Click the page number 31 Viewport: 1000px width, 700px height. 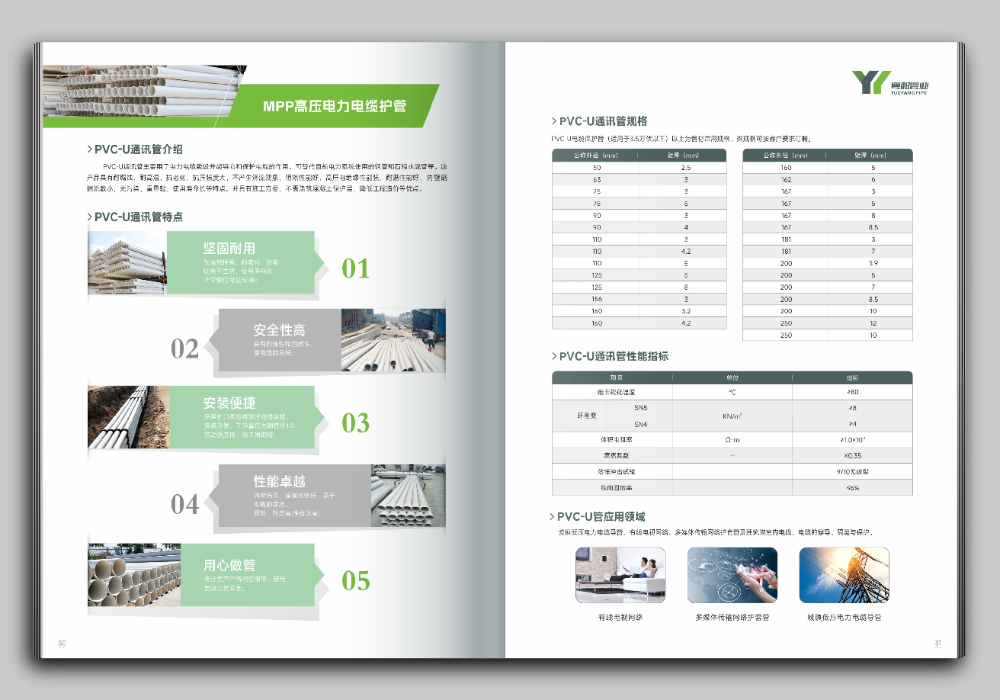938,643
